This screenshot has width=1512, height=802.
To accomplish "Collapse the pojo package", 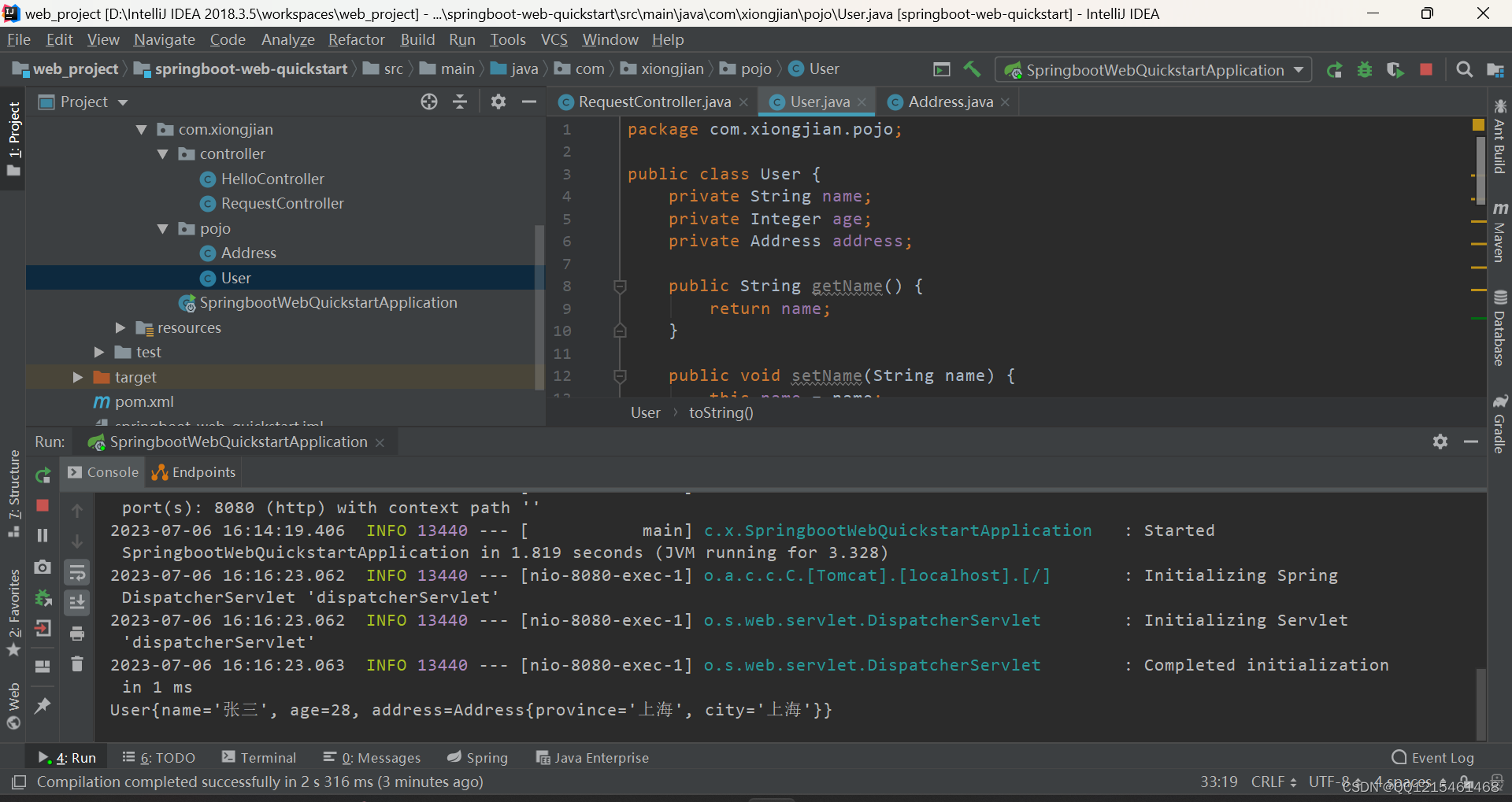I will click(163, 229).
